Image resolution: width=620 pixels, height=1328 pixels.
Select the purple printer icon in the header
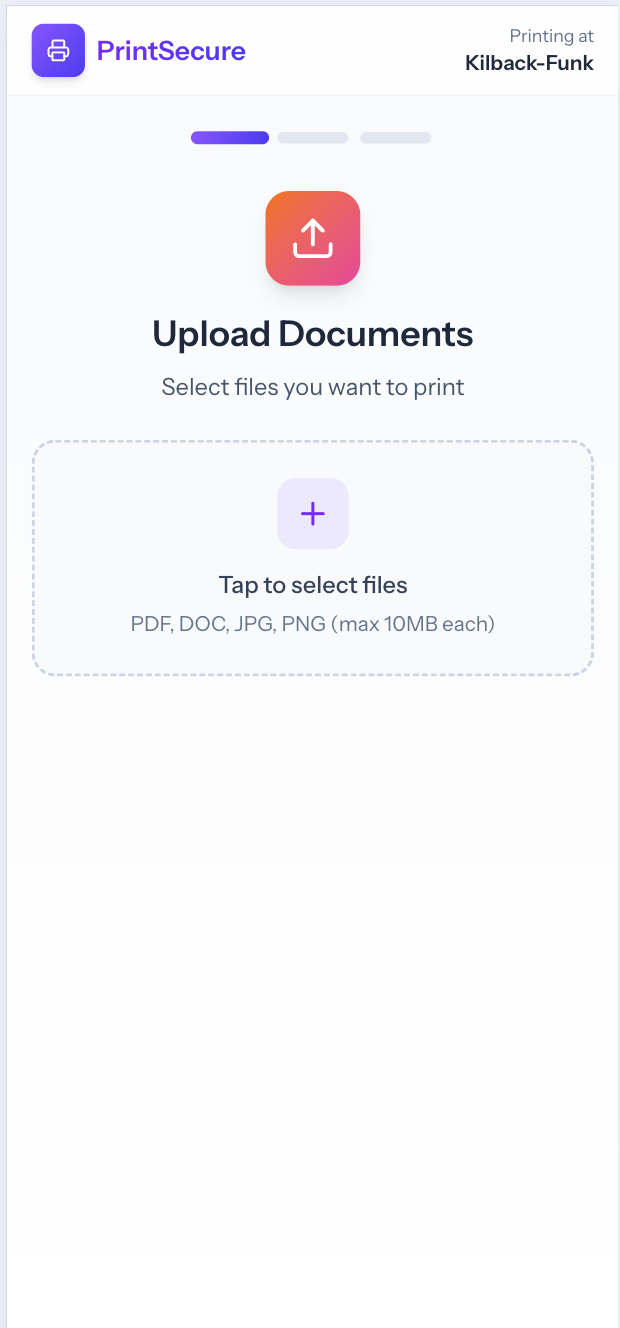58,50
